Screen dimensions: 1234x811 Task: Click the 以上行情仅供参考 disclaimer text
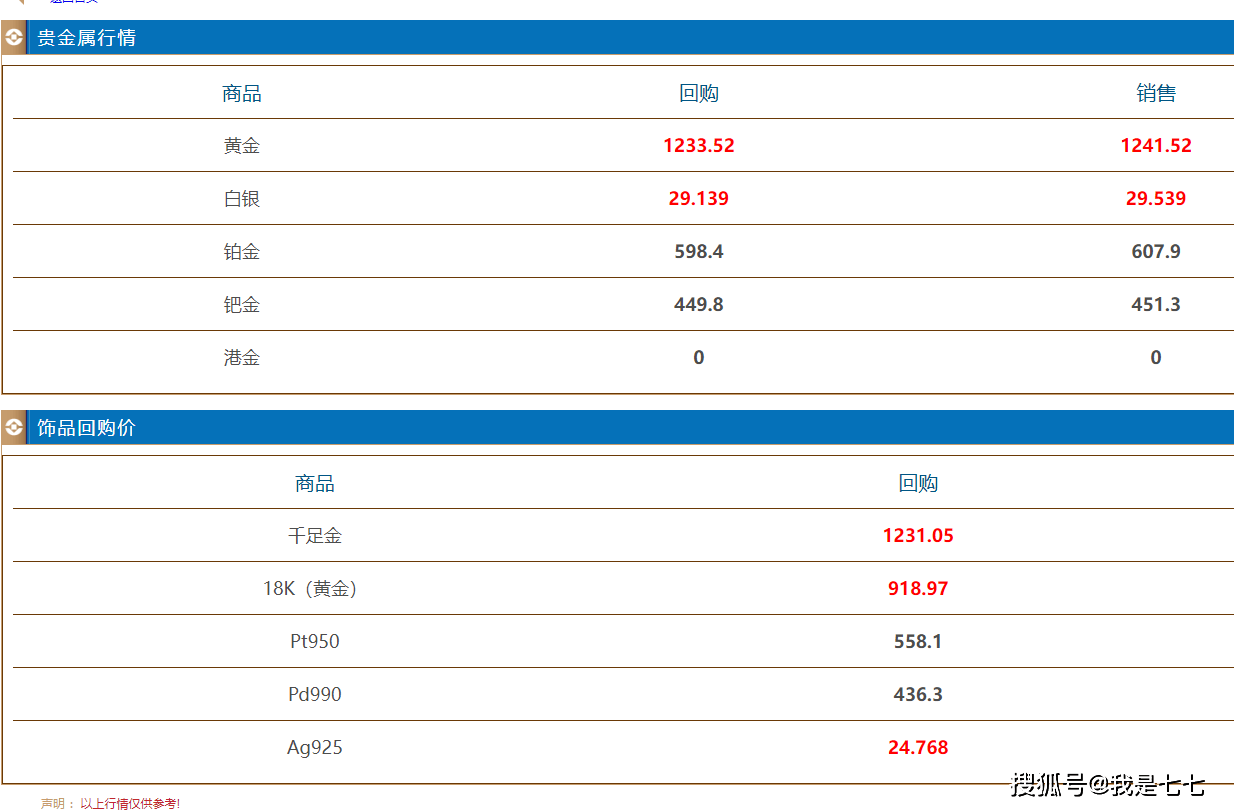(x=130, y=803)
